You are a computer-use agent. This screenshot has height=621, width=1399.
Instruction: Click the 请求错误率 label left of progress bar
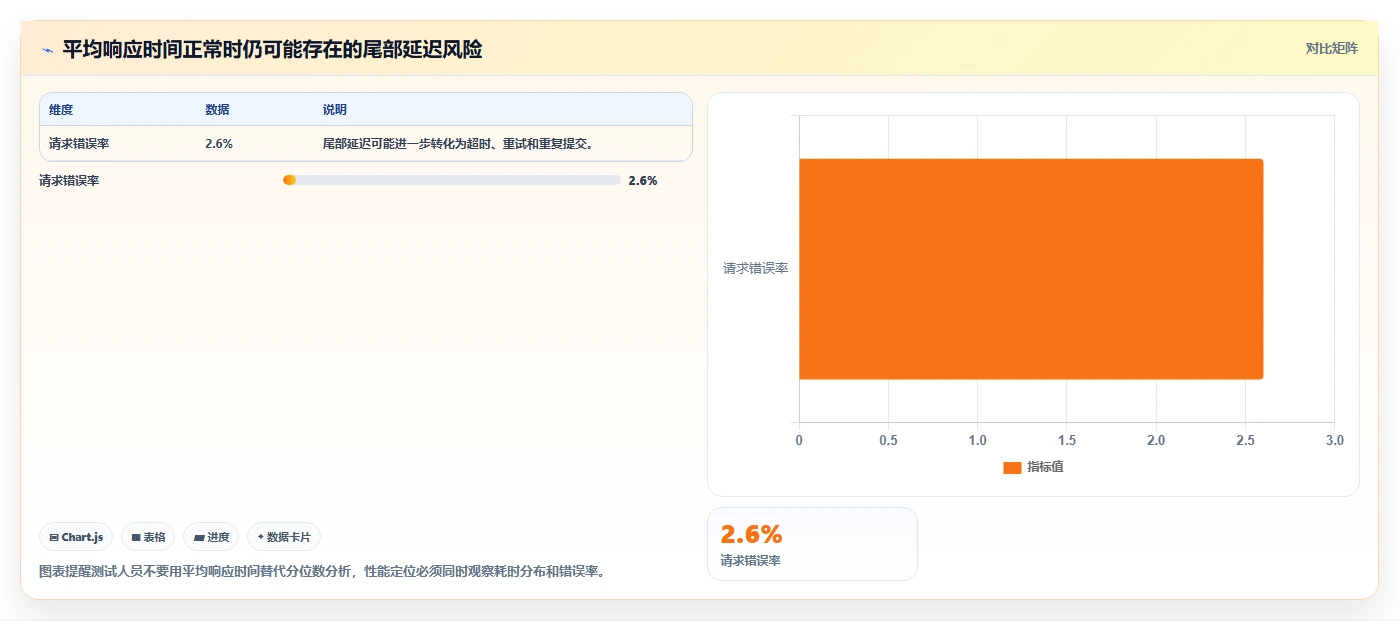click(69, 181)
